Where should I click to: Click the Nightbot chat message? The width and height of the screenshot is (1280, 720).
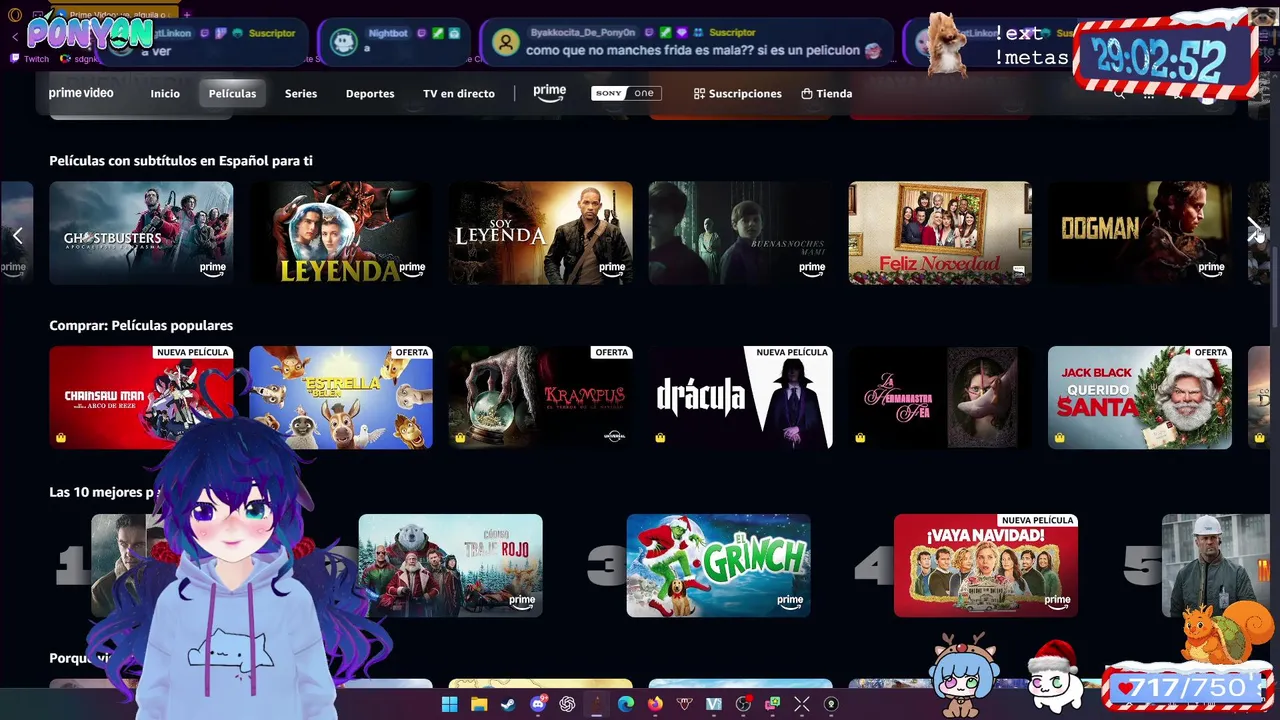pos(395,41)
